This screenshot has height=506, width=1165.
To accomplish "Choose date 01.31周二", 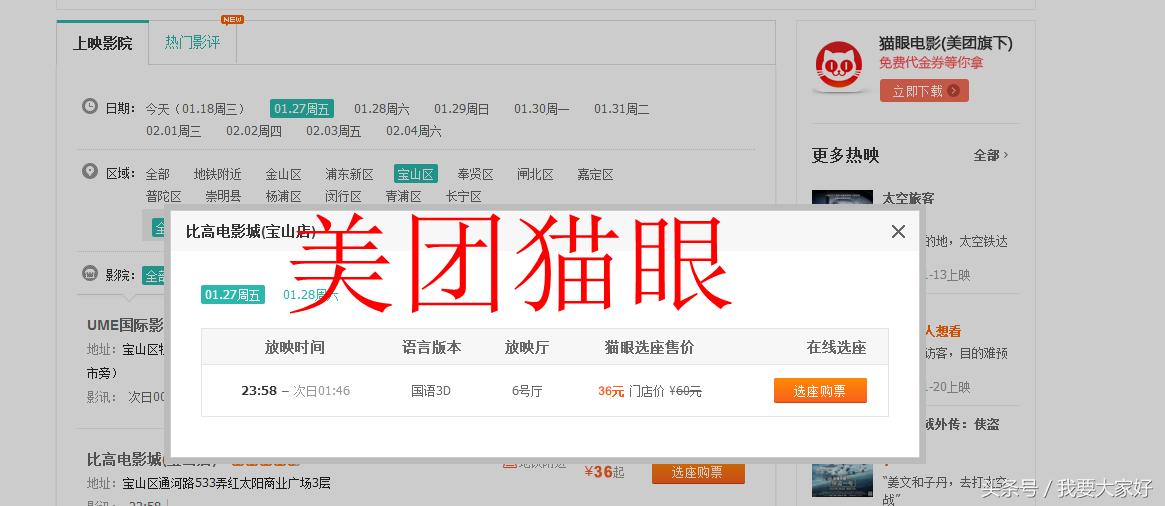I will 621,109.
